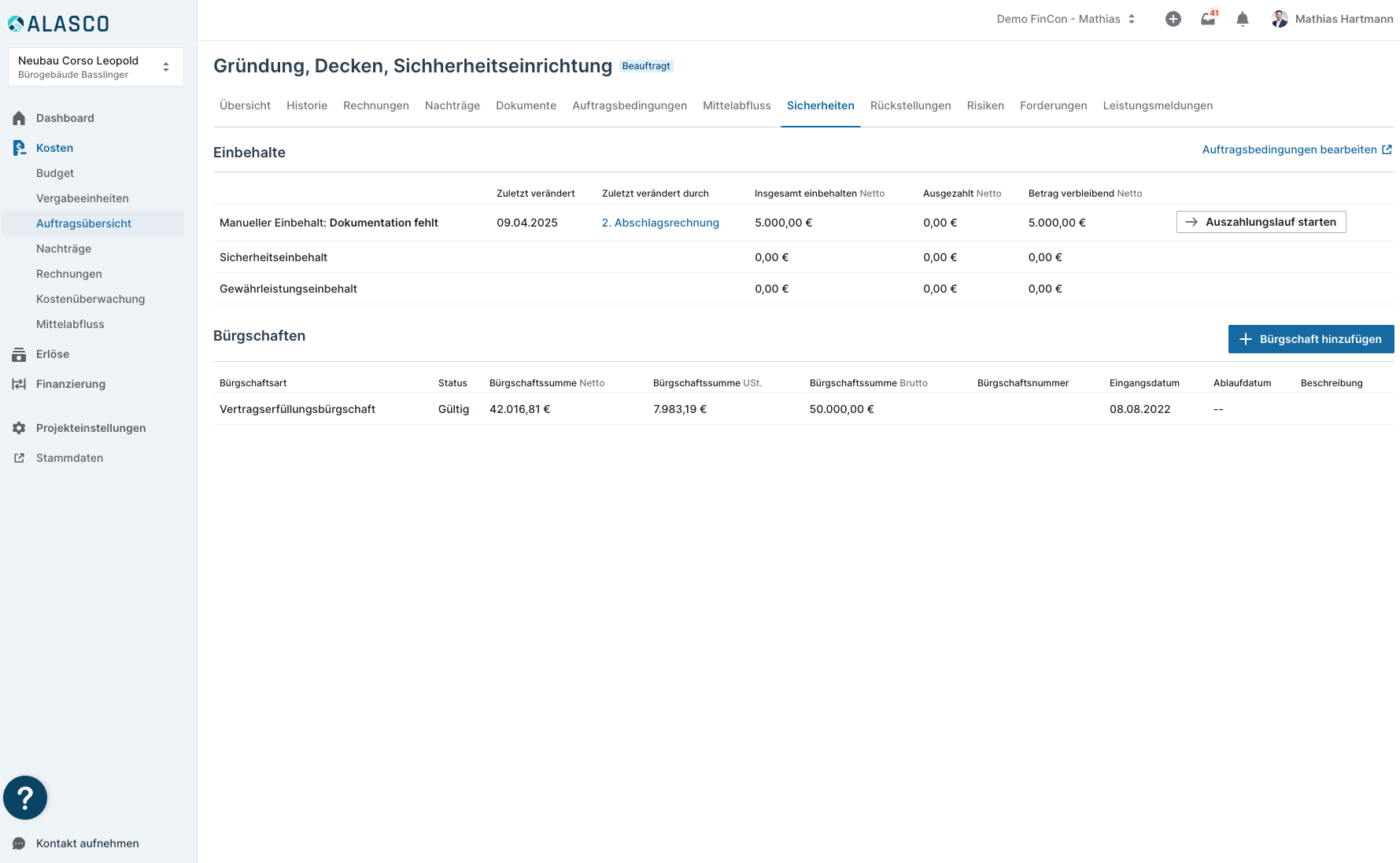Click the Erlöse sidebar icon

tap(19, 355)
